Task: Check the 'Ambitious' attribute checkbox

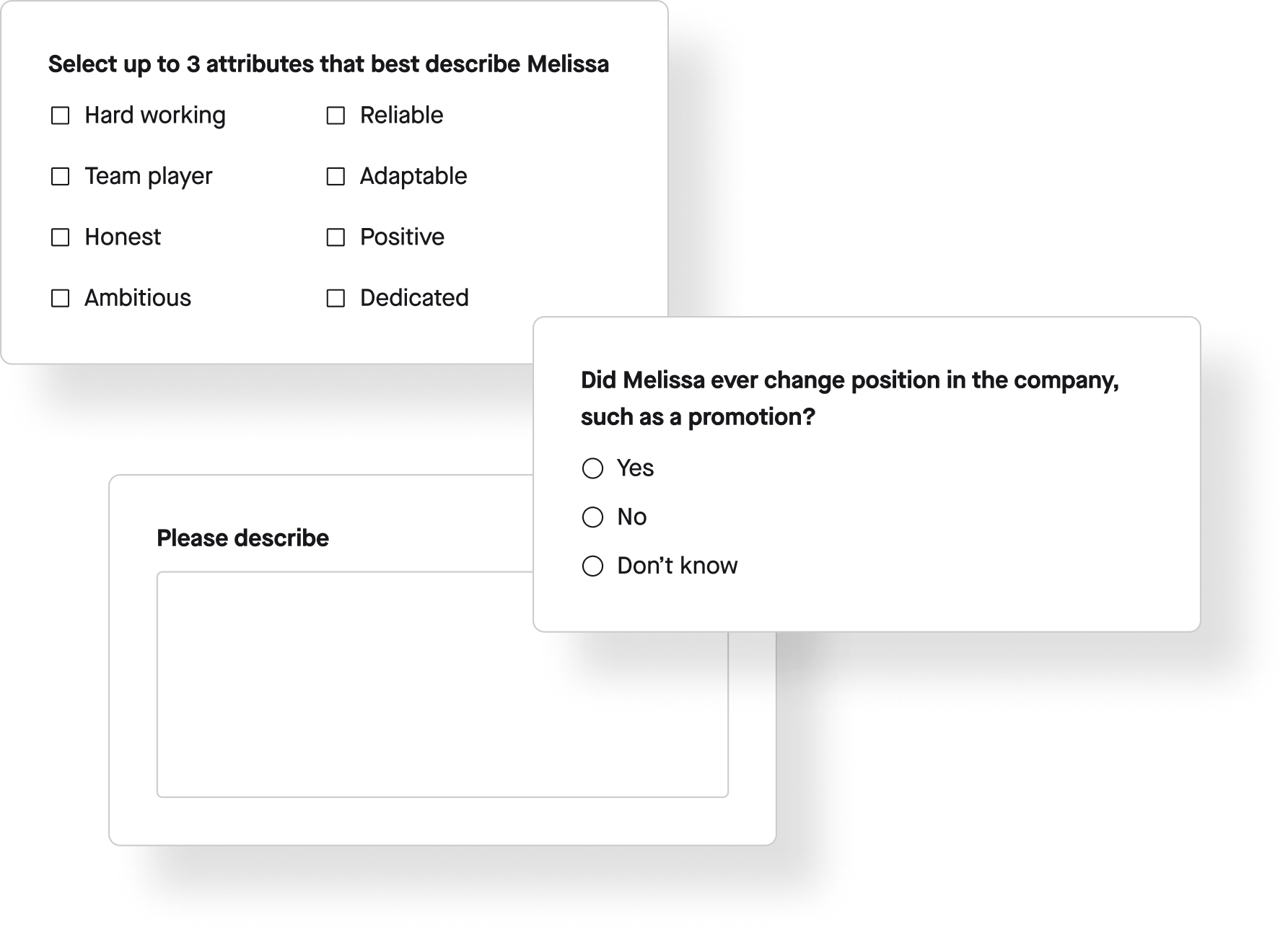Action: [x=59, y=297]
